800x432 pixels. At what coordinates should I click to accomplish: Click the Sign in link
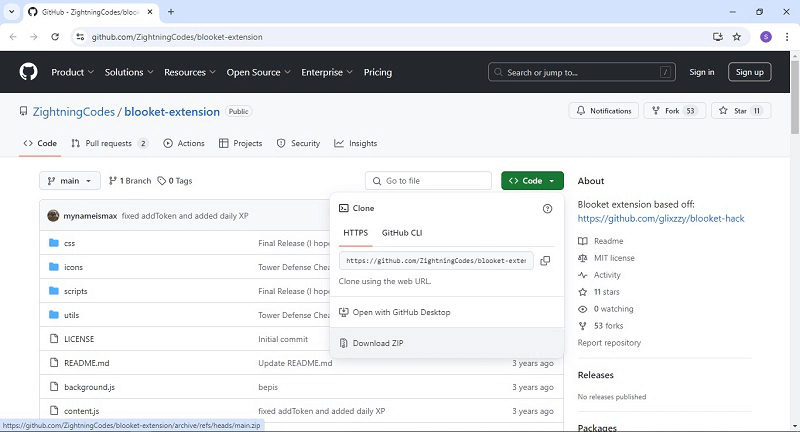(x=702, y=72)
